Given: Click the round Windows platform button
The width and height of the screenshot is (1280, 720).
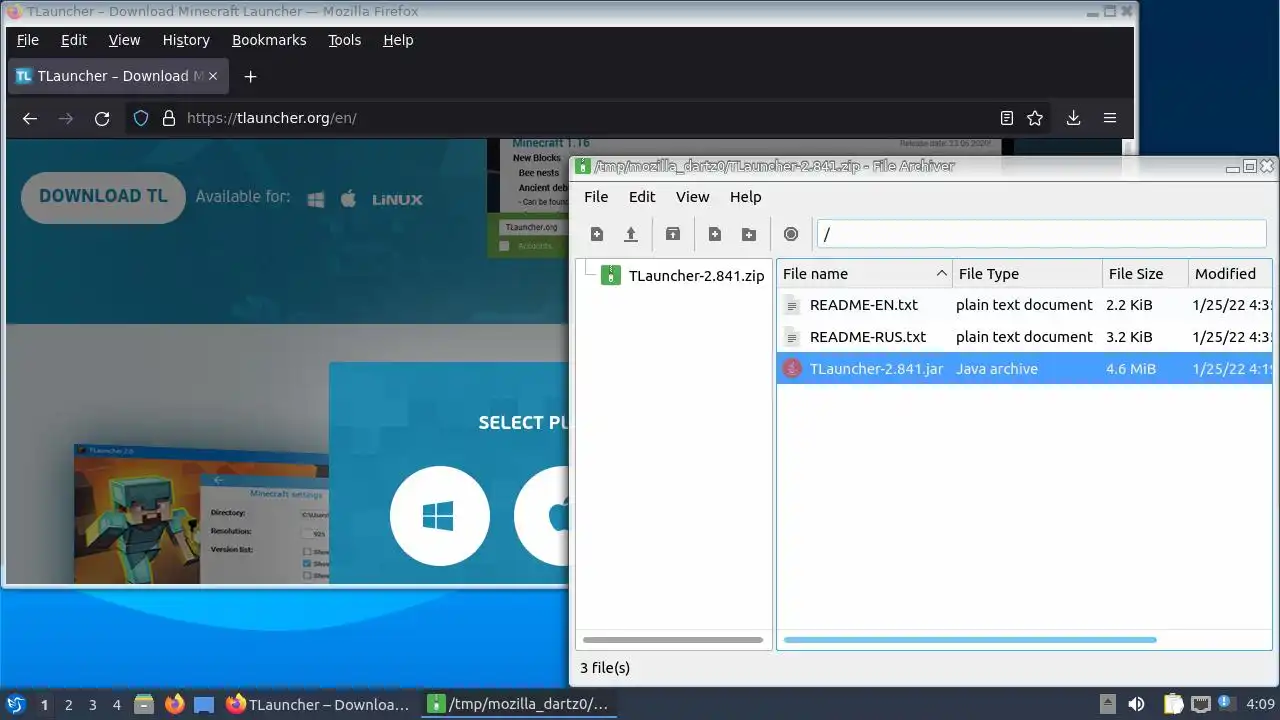Looking at the screenshot, I should coord(439,516).
